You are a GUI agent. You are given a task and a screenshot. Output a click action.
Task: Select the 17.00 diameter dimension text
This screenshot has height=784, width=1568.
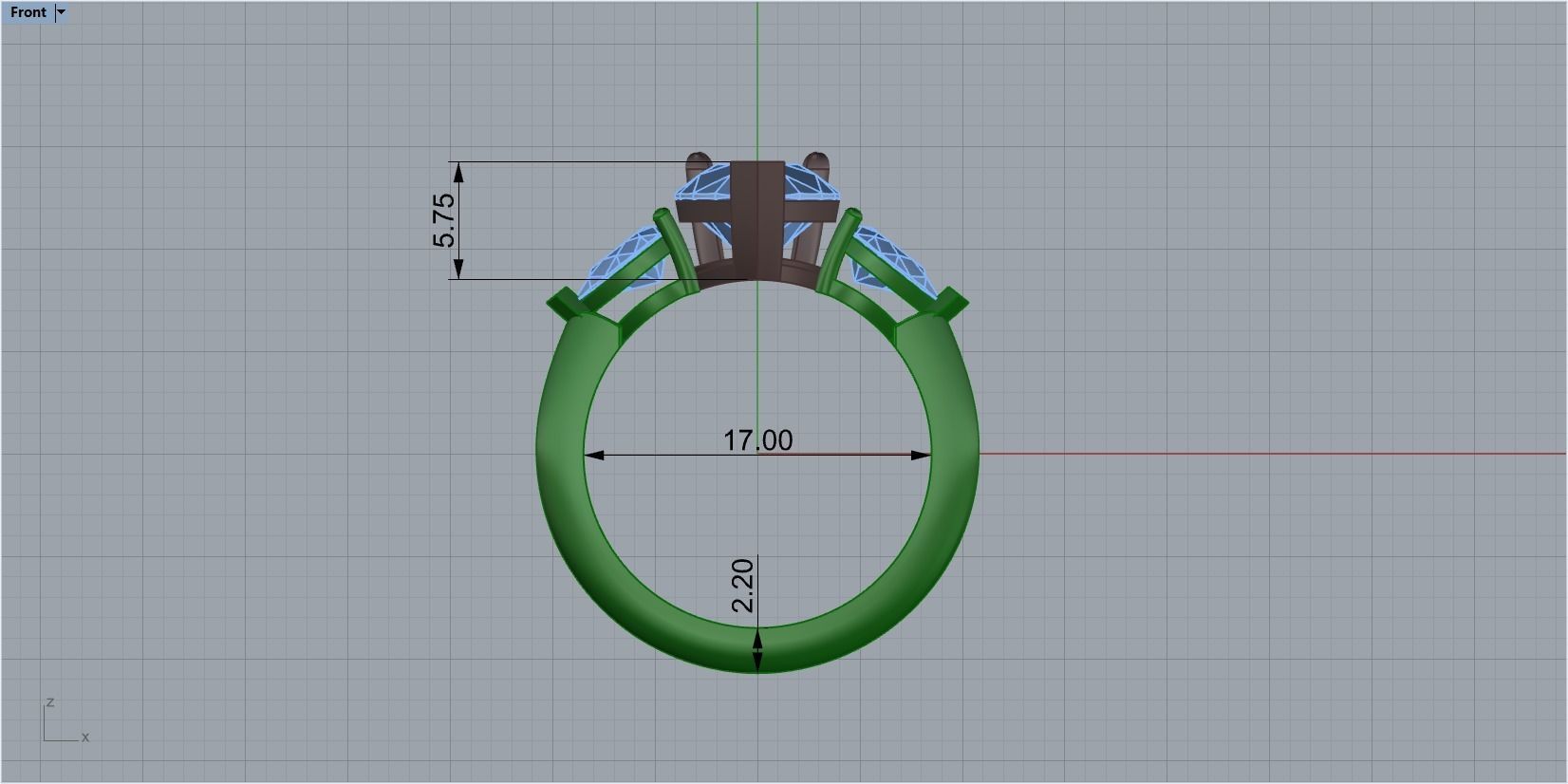tap(757, 440)
